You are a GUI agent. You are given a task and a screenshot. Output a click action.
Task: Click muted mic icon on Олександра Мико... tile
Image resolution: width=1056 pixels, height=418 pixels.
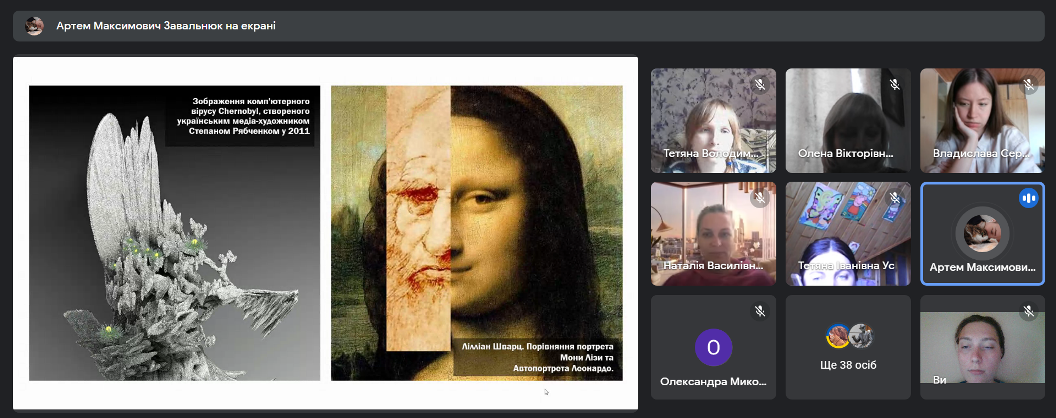pos(760,311)
